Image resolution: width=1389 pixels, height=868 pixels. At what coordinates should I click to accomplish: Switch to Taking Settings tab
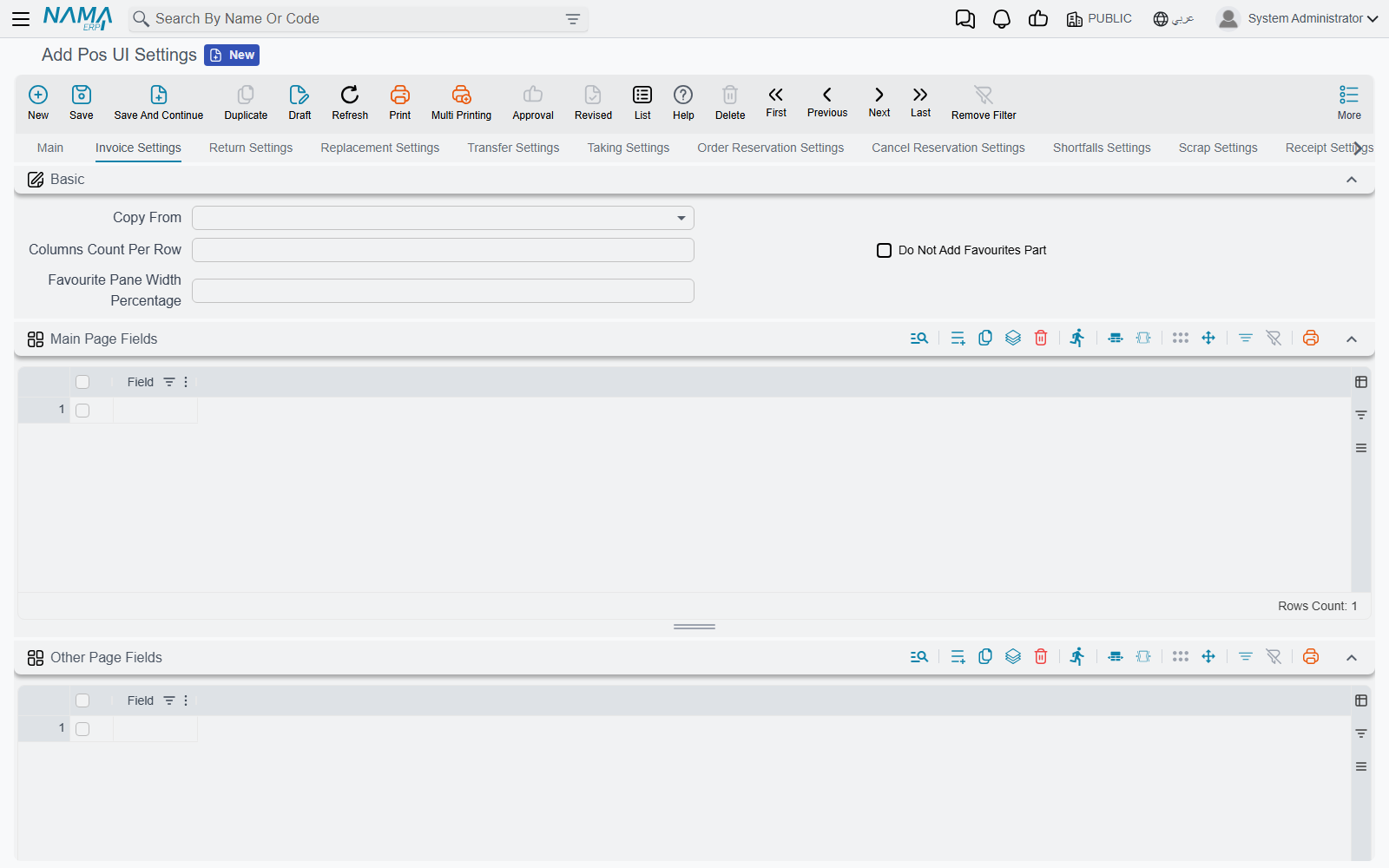point(629,148)
